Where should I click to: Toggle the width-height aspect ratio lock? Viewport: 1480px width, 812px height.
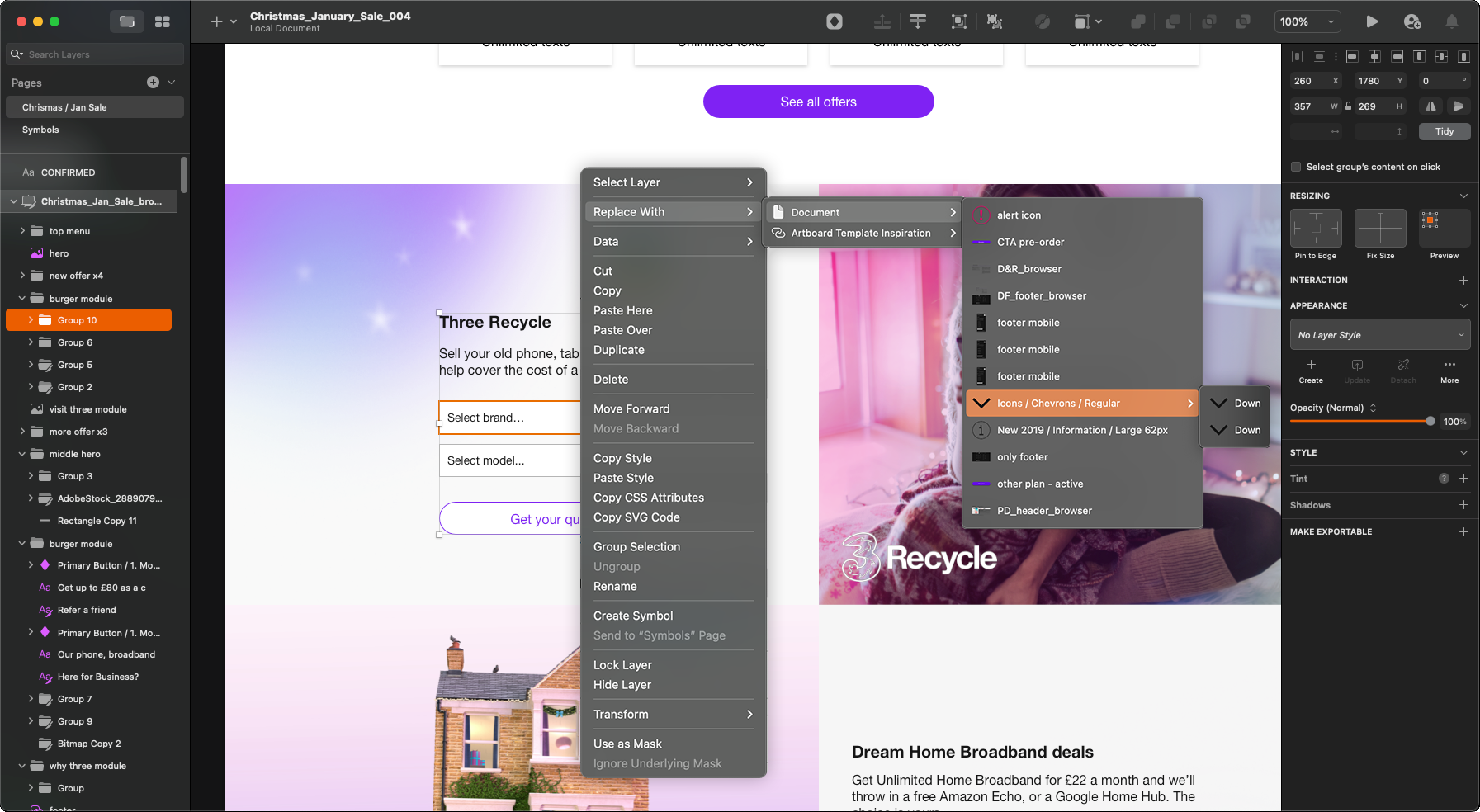coord(1348,106)
